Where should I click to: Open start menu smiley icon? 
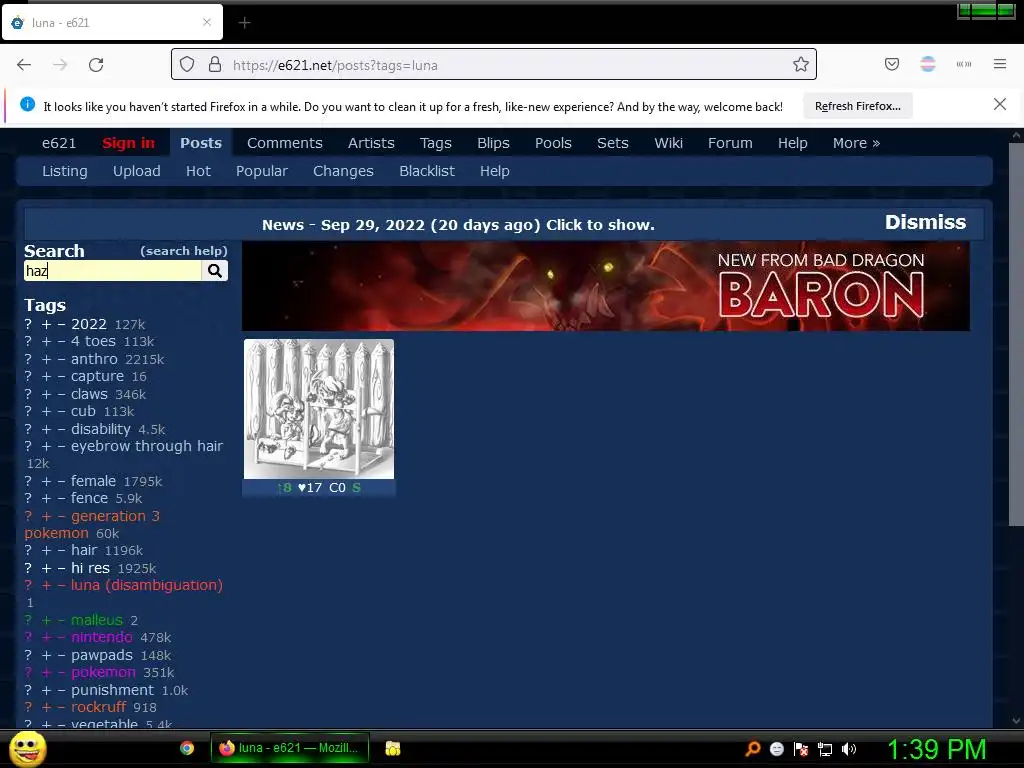(x=28, y=748)
